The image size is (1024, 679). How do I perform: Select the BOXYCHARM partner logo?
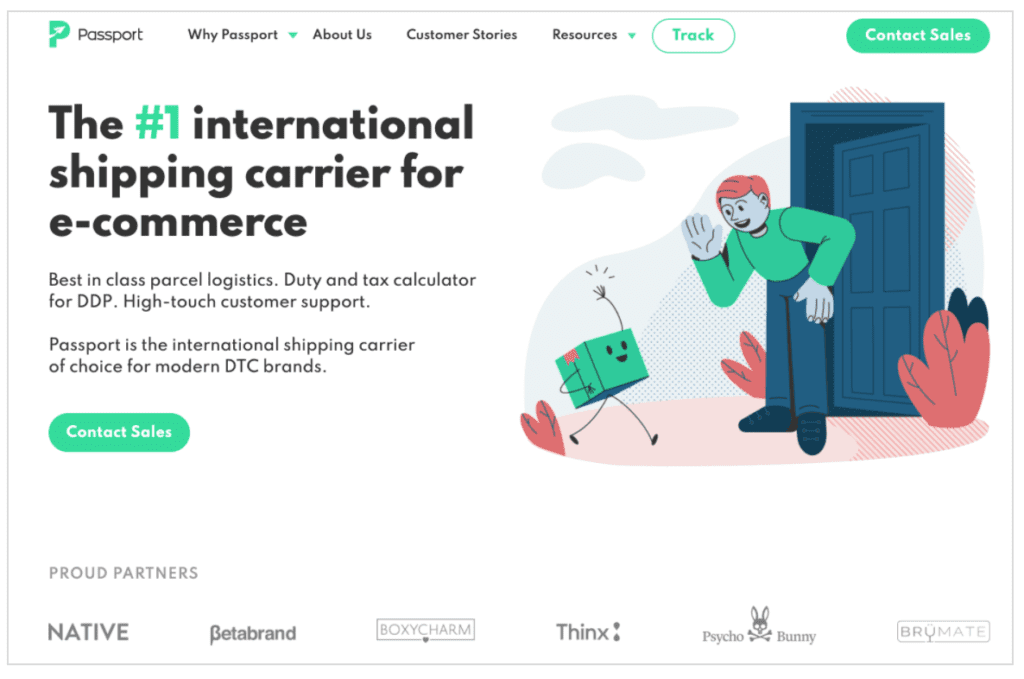coord(426,630)
